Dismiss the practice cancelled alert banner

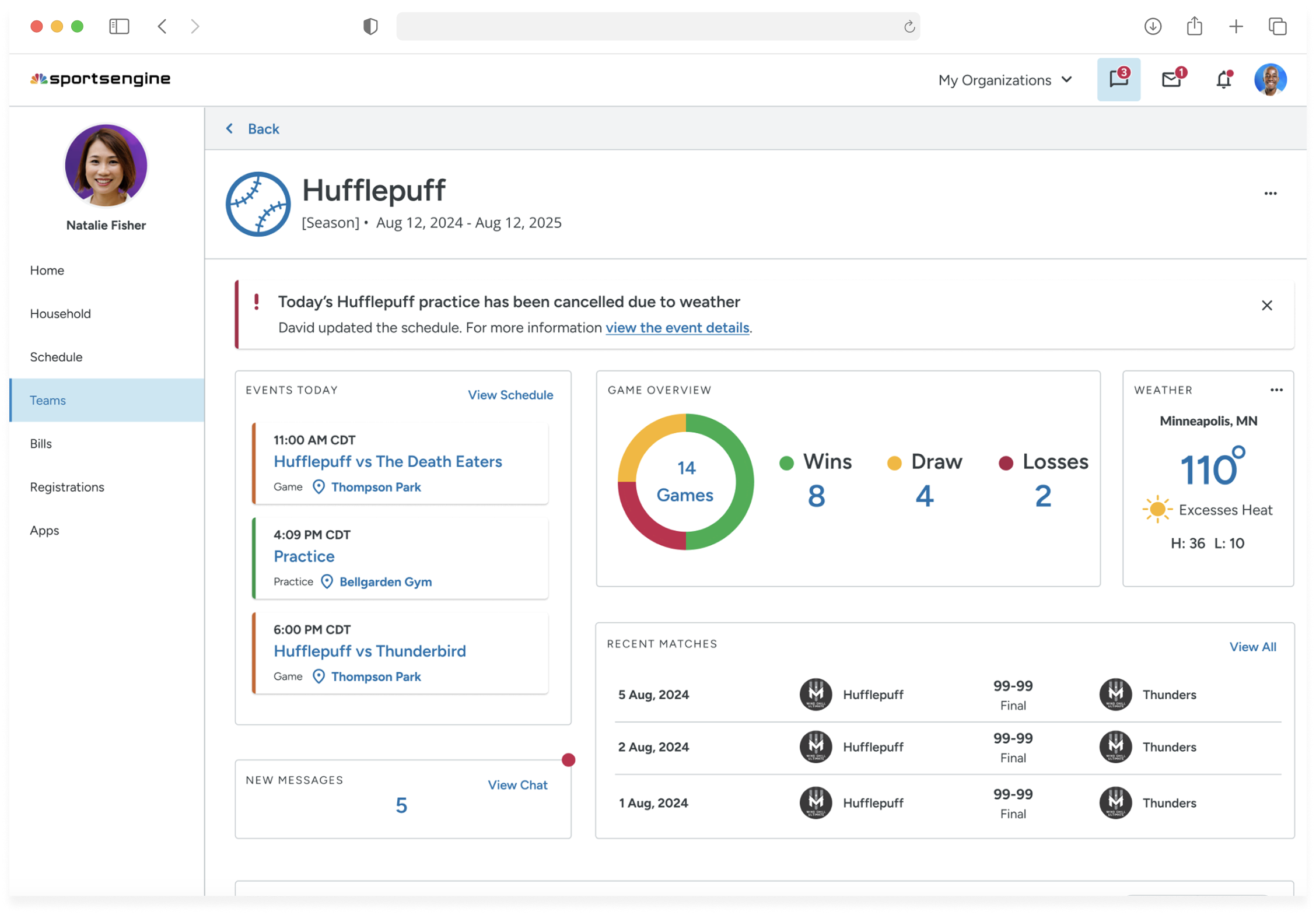tap(1266, 306)
